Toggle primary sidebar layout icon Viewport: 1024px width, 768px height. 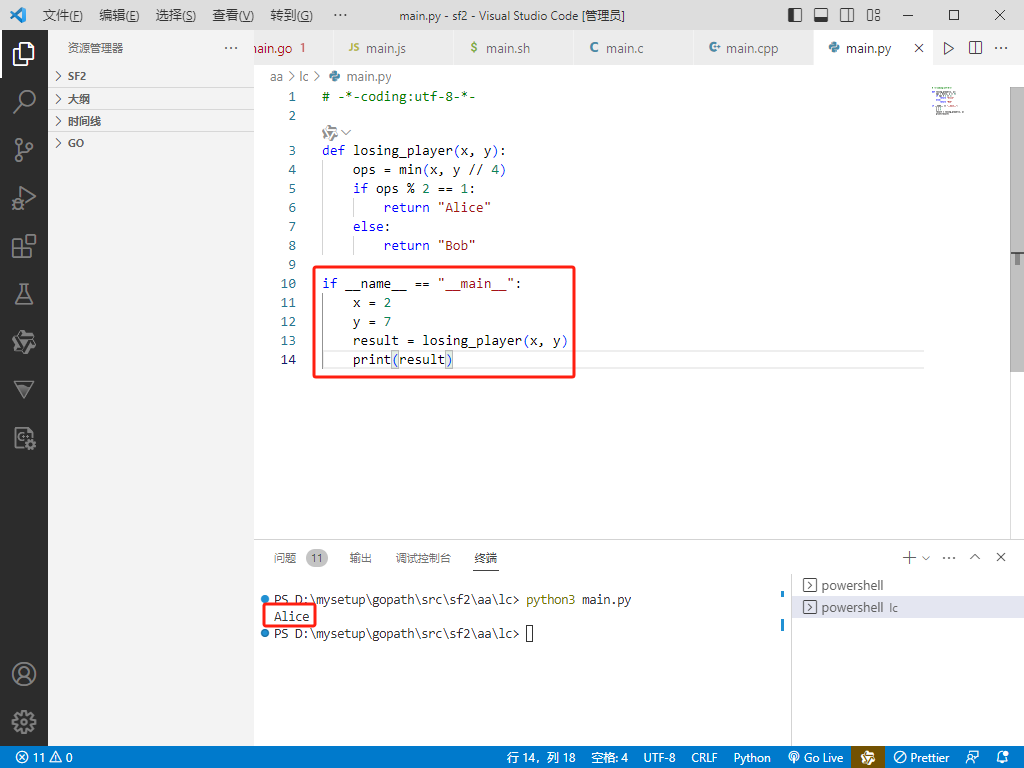click(x=795, y=15)
